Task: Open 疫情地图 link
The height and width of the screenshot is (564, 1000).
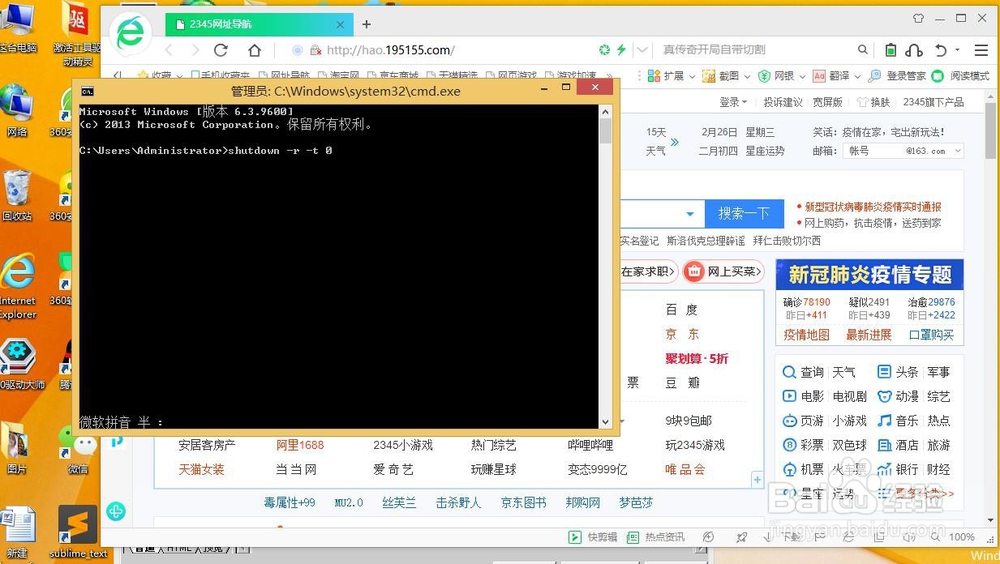Action: 806,335
